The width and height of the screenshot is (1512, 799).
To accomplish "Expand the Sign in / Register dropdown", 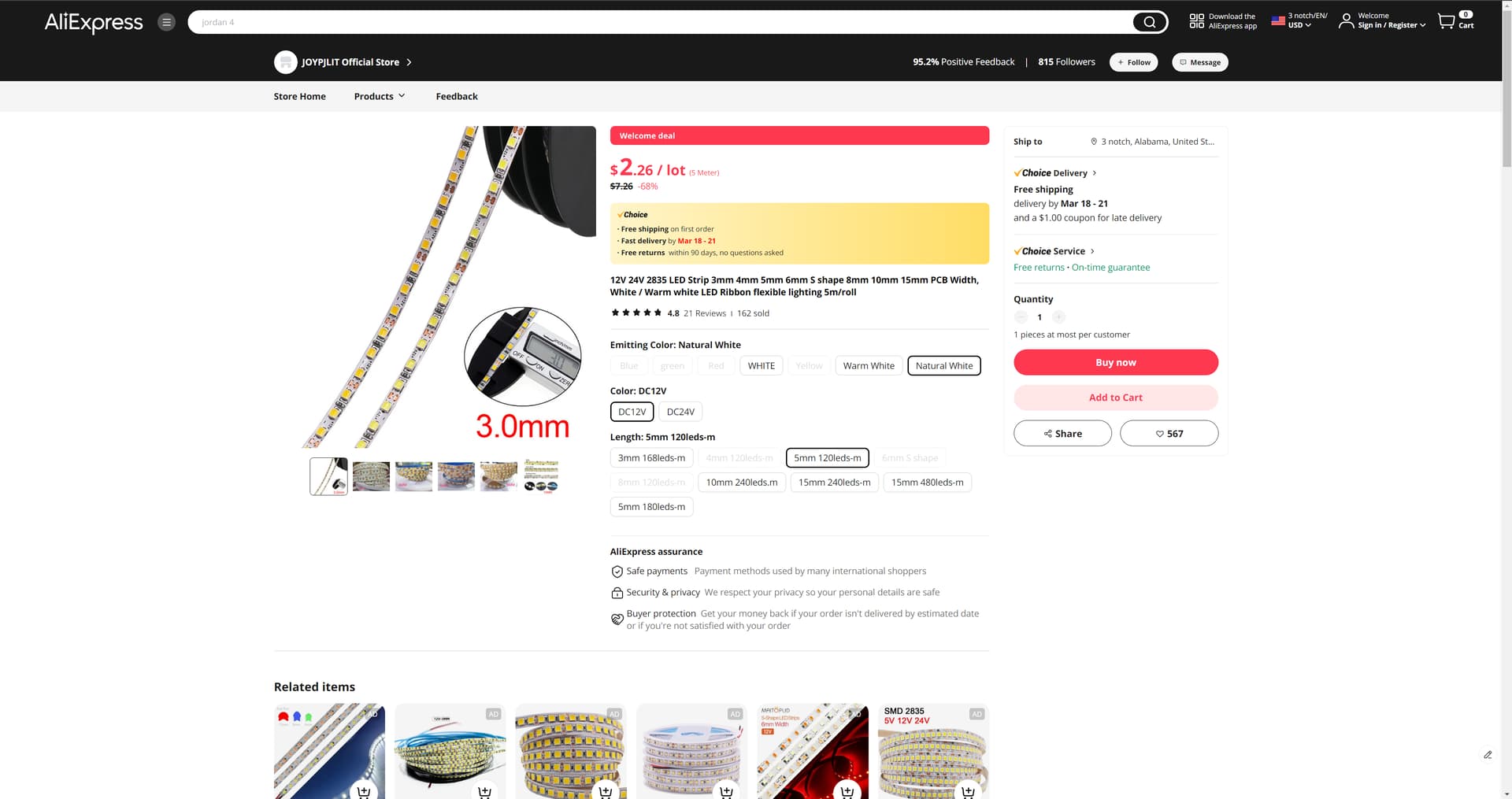I will [1391, 25].
